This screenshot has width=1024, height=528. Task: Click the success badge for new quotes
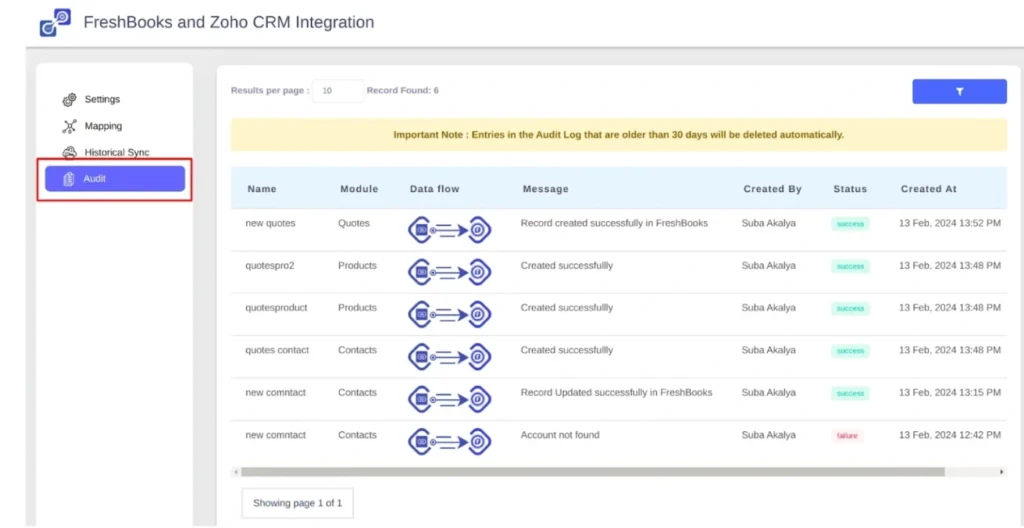850,224
